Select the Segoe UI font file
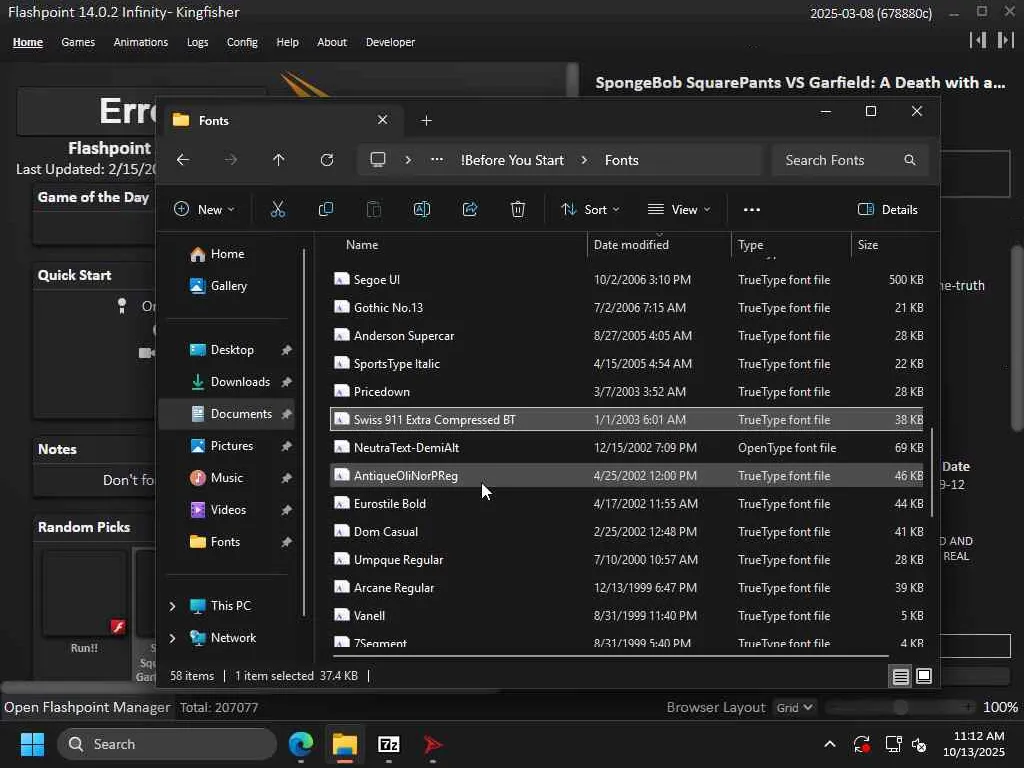 (627, 280)
